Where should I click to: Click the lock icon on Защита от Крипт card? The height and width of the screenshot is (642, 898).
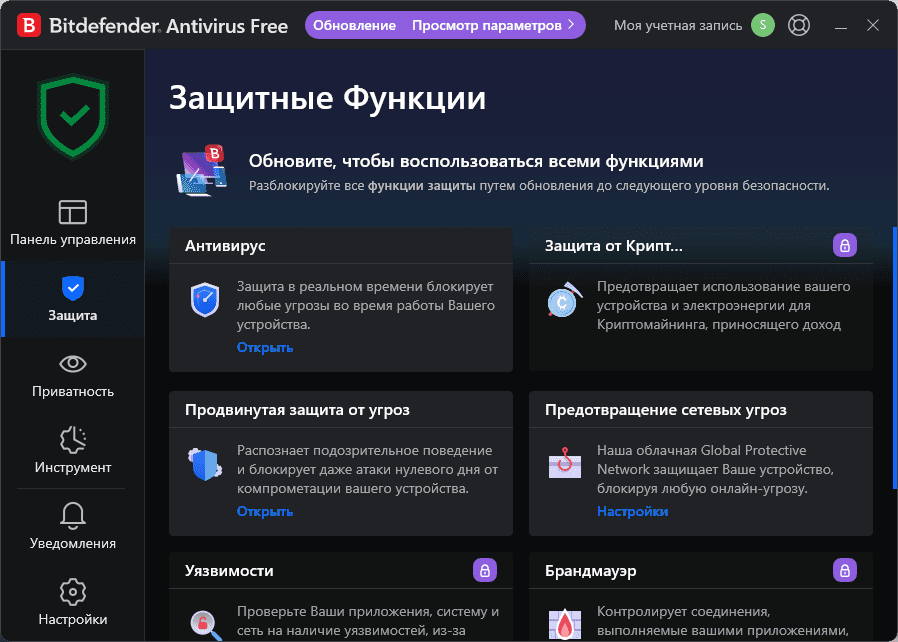(845, 246)
